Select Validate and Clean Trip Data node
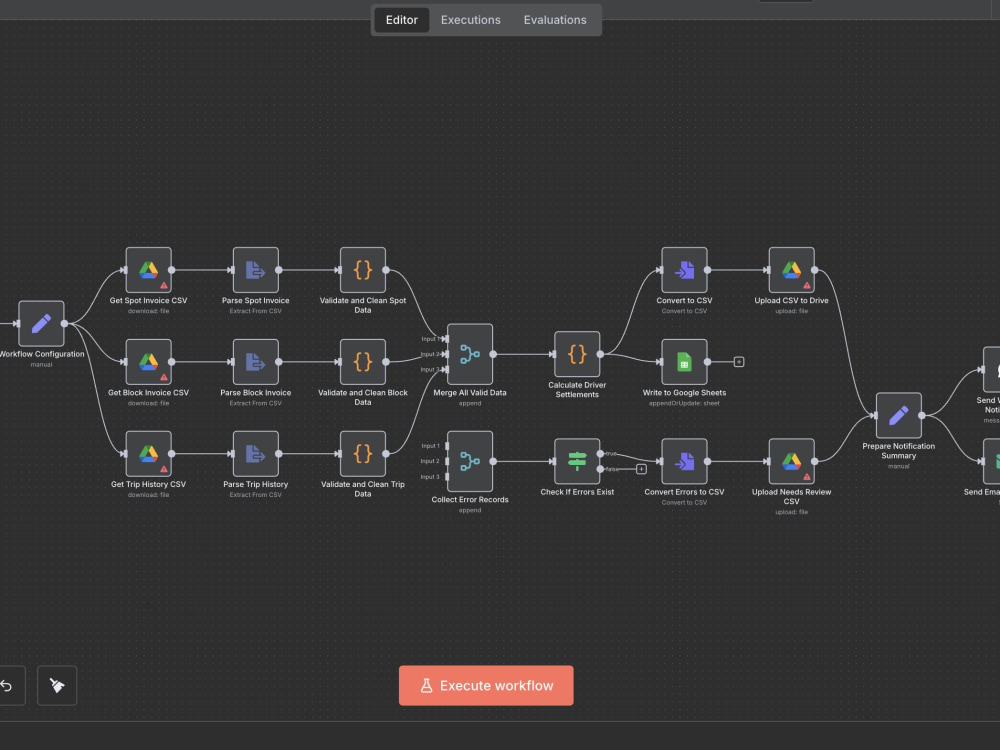Image resolution: width=1000 pixels, height=750 pixels. 363,453
